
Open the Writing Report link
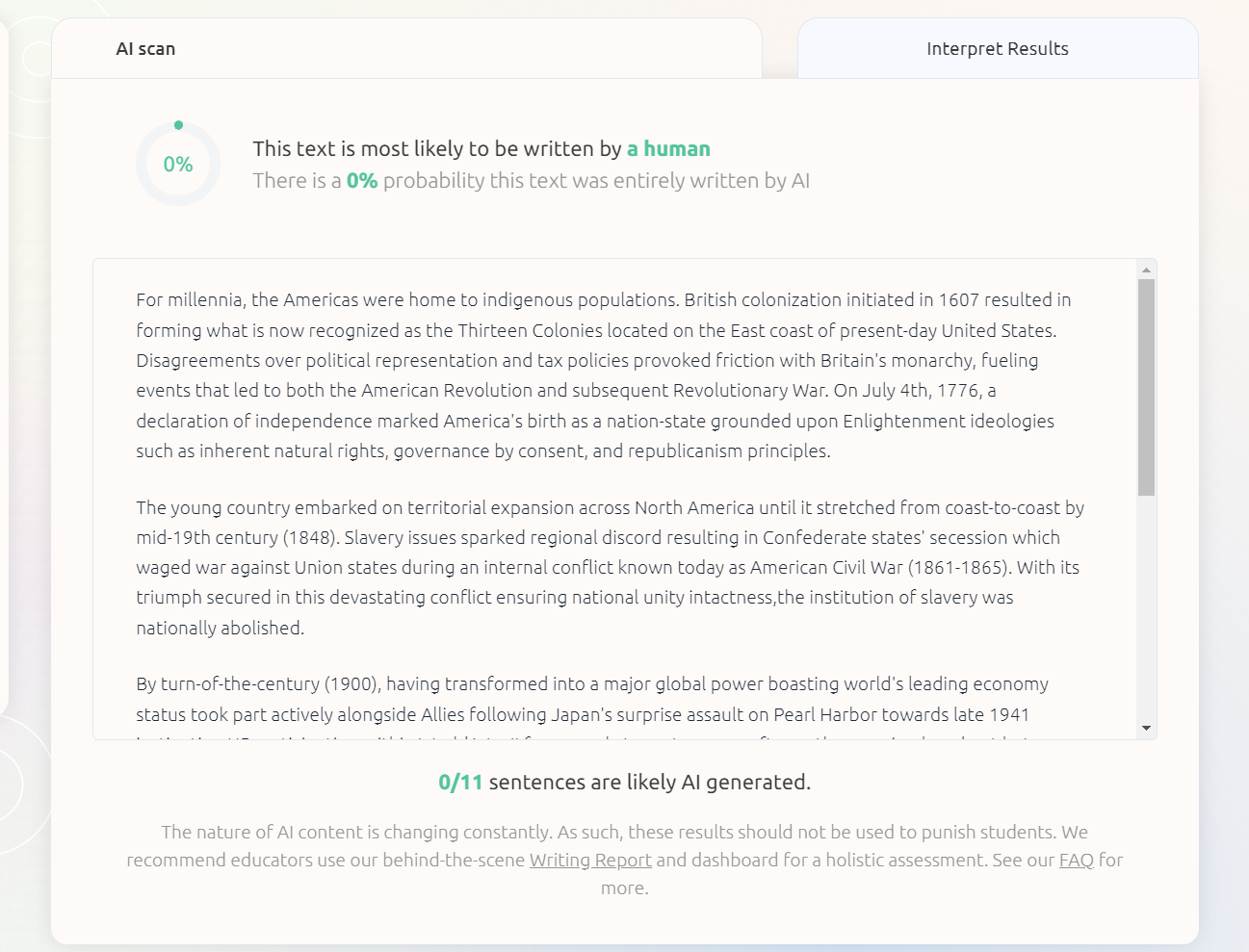[590, 860]
